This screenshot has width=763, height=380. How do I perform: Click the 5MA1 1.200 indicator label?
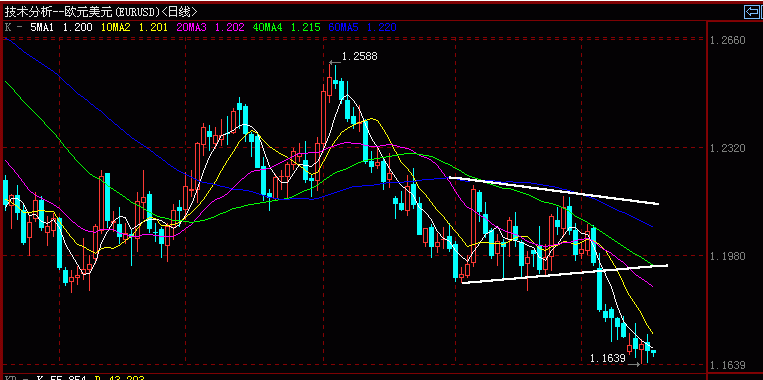(x=61, y=28)
